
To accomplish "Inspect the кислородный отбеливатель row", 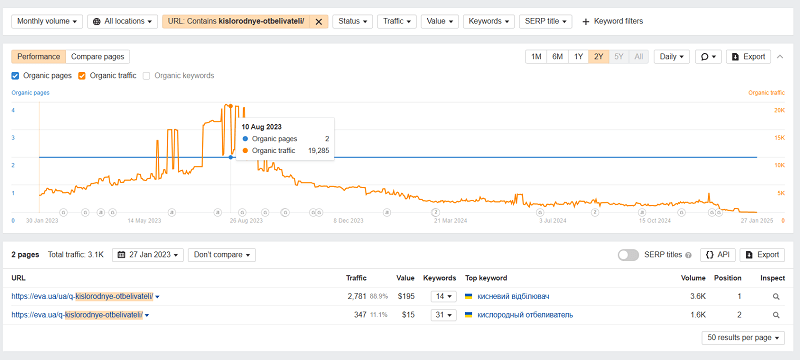I will [776, 315].
